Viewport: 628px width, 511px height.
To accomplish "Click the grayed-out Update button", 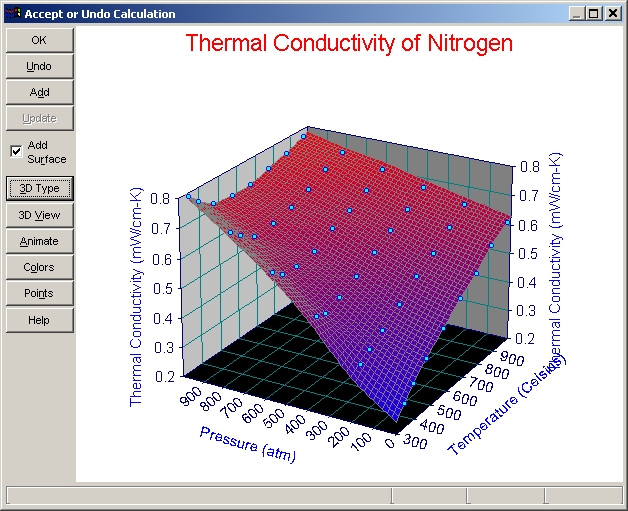I will (x=39, y=118).
